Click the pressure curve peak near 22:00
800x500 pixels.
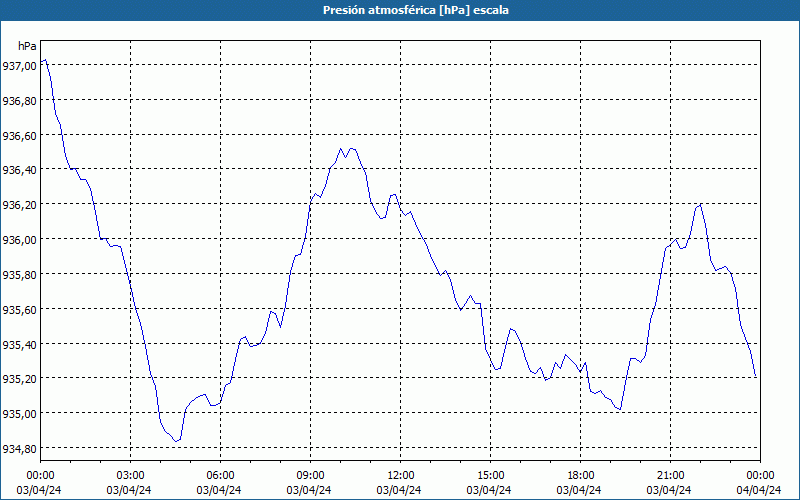tap(701, 205)
